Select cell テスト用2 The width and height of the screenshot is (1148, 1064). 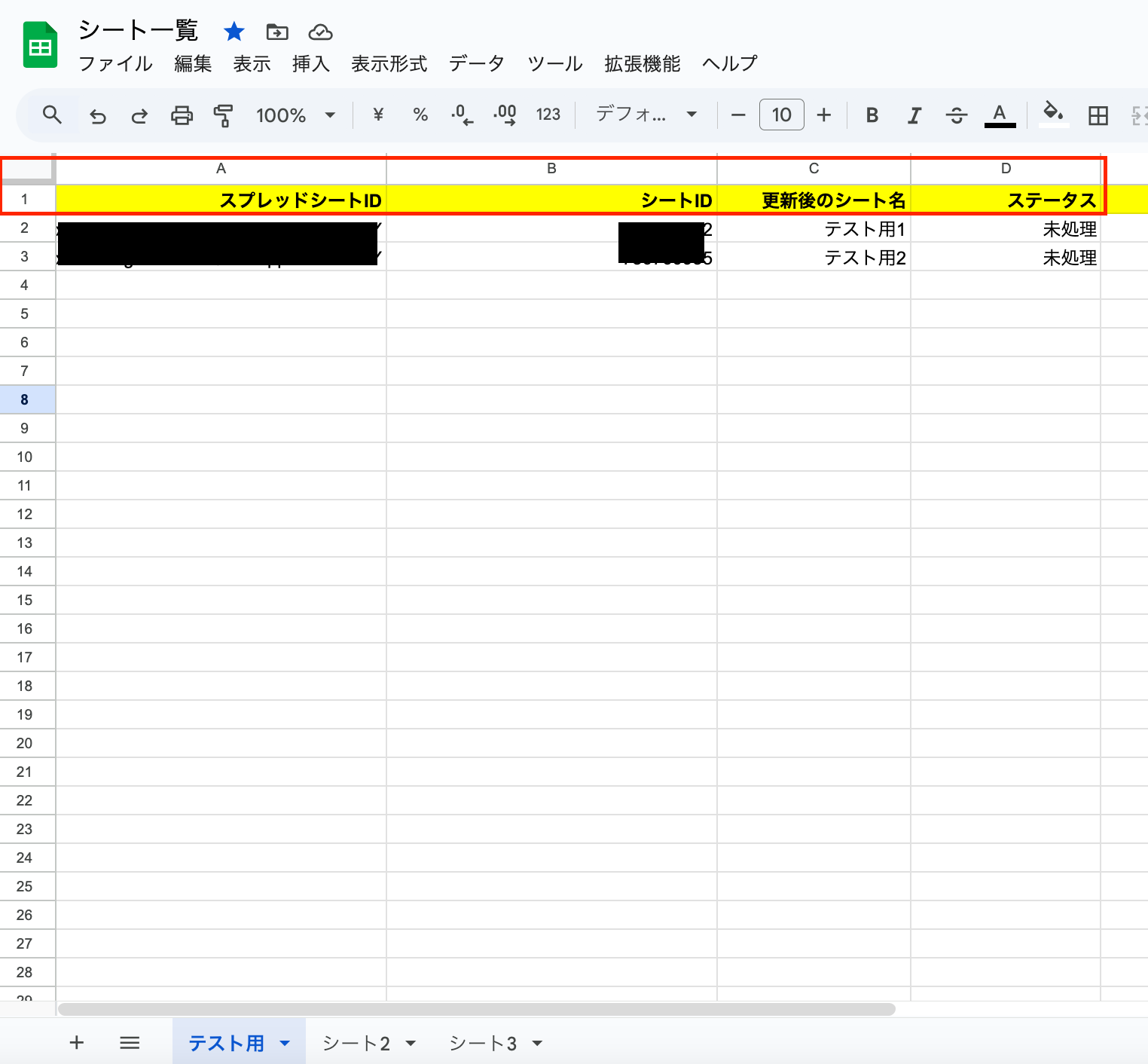814,257
